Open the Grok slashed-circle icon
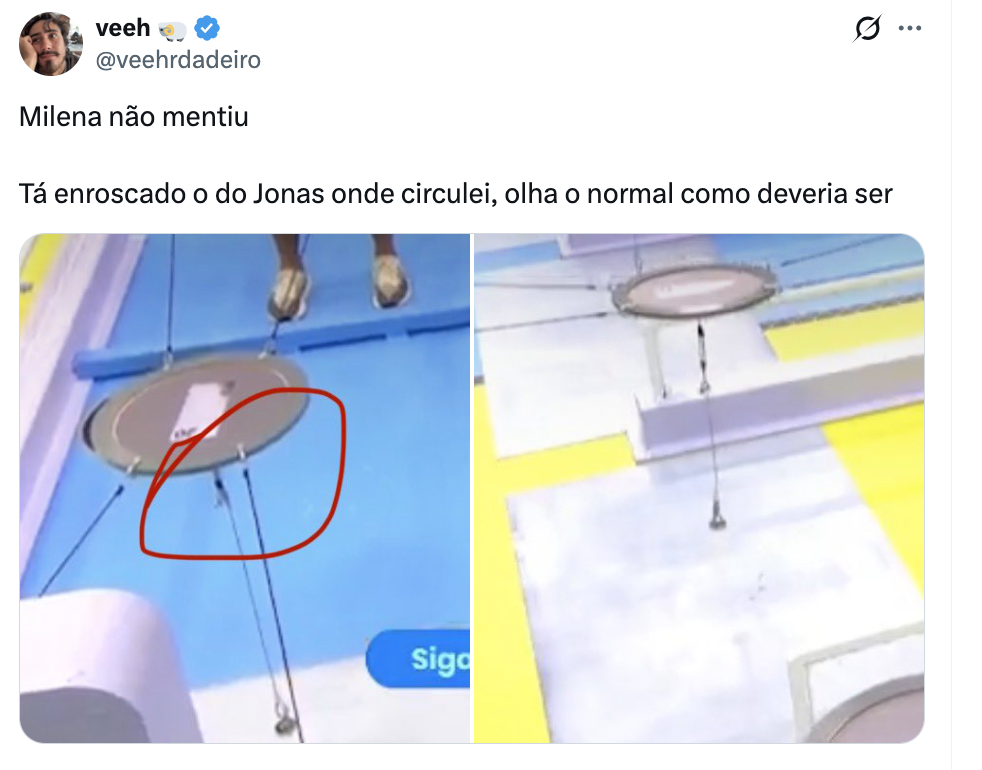This screenshot has width=982, height=770. coord(867,28)
